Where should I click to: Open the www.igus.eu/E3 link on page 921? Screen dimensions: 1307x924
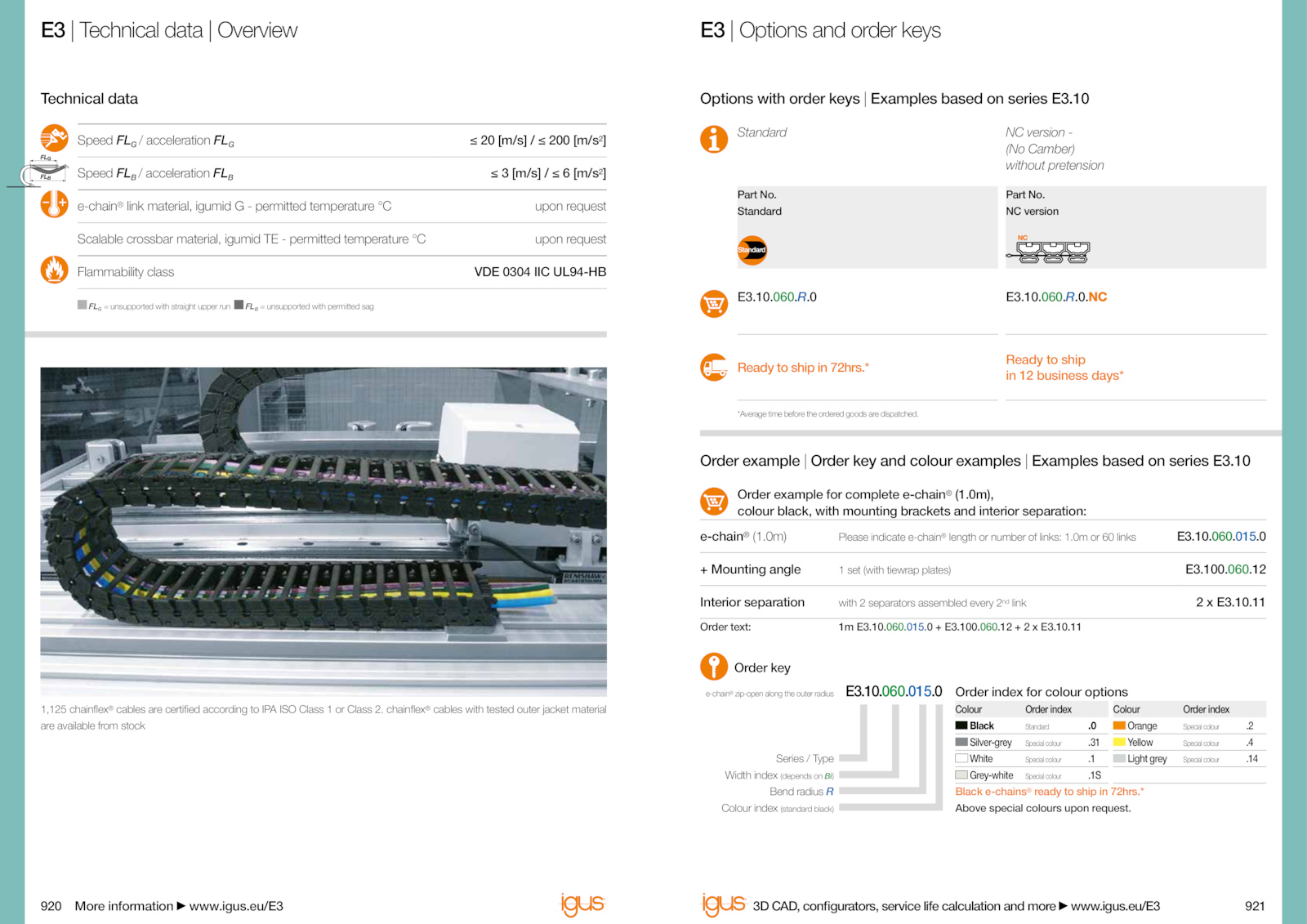(x=1115, y=906)
